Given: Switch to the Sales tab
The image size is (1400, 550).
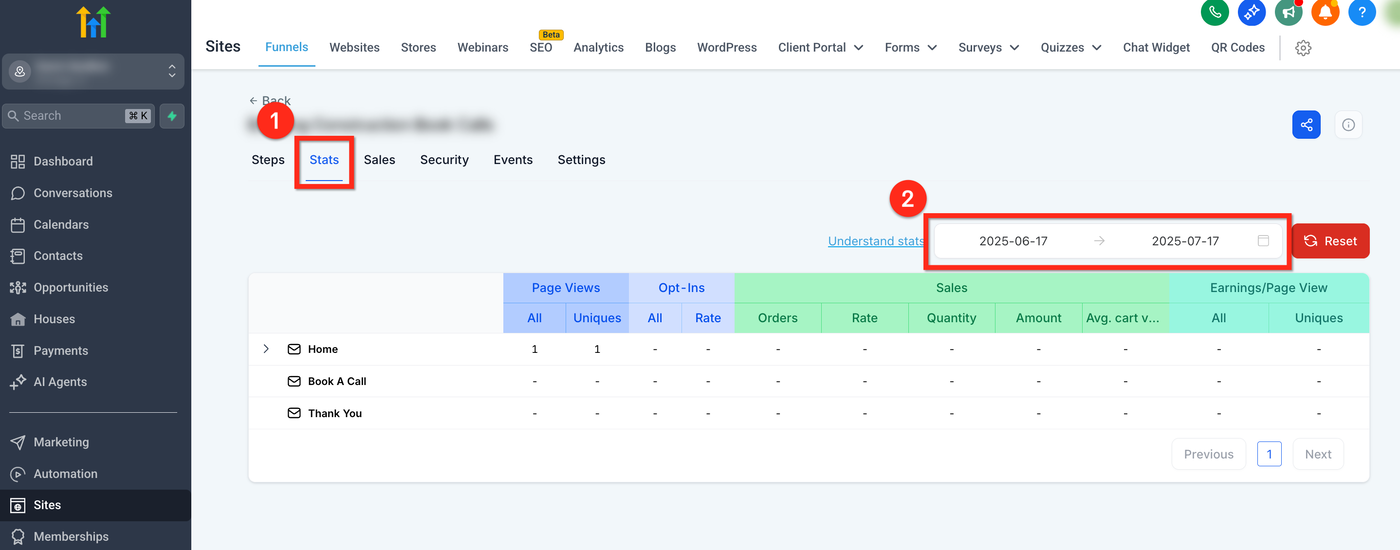Looking at the screenshot, I should coord(379,160).
